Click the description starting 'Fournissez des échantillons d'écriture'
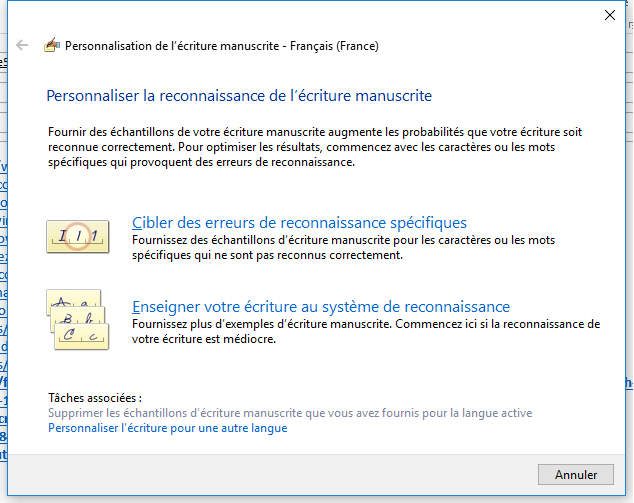Image resolution: width=634 pixels, height=503 pixels. coord(343,247)
